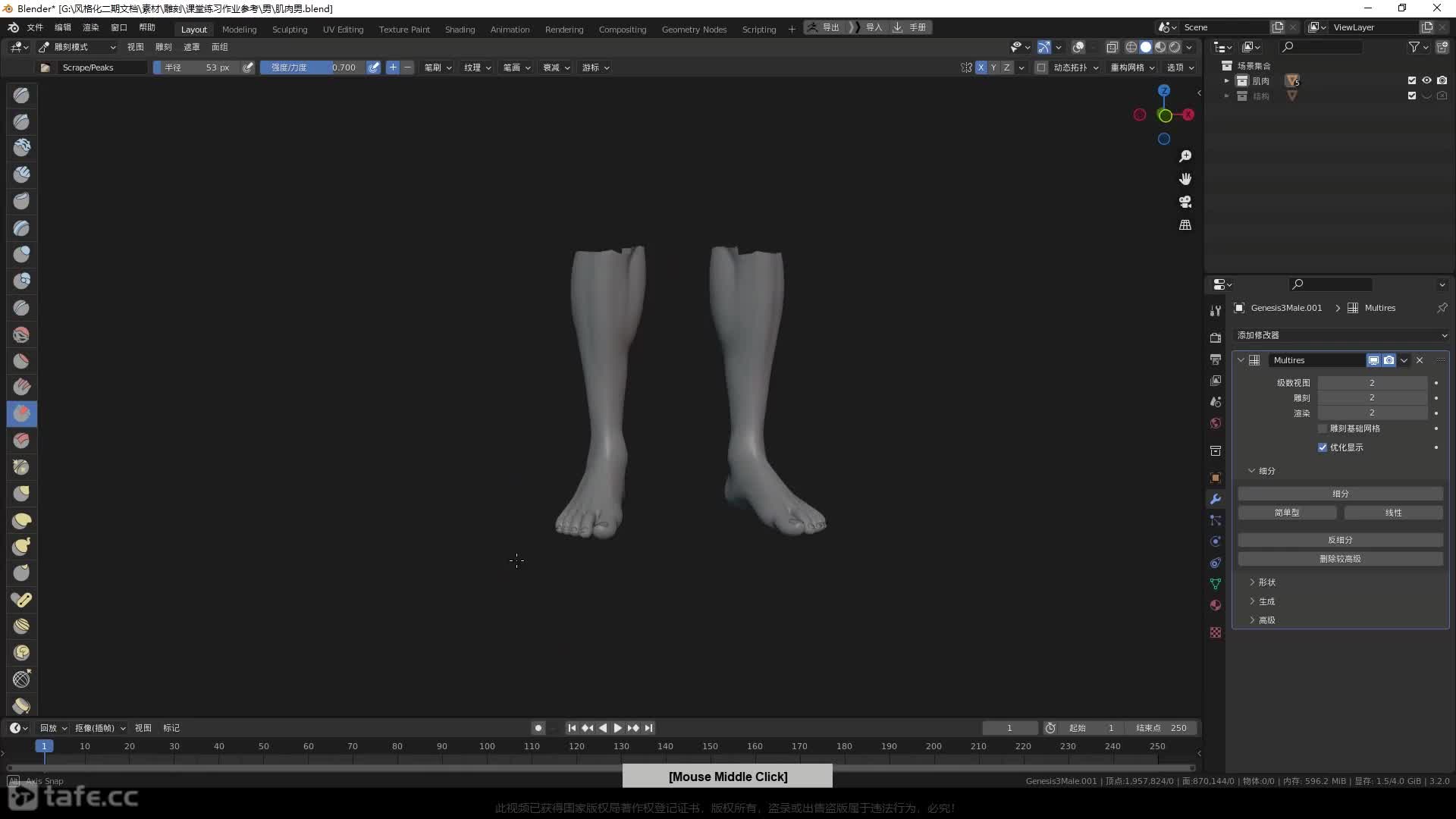Open the 纹理 texture dropdown
This screenshot has height=819, width=1456.
[x=478, y=67]
